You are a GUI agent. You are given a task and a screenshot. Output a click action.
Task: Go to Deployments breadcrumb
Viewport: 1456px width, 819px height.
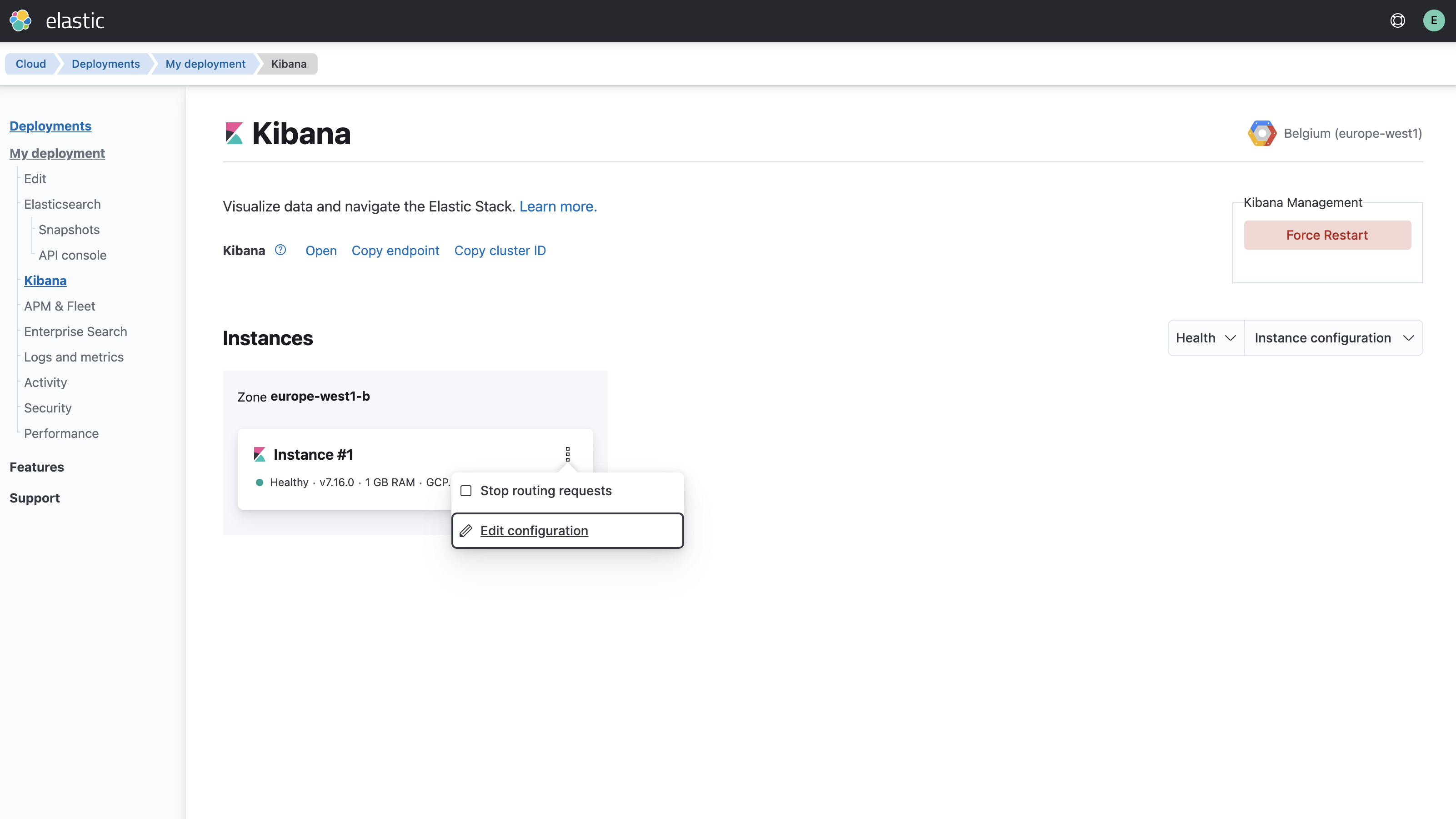click(x=106, y=64)
